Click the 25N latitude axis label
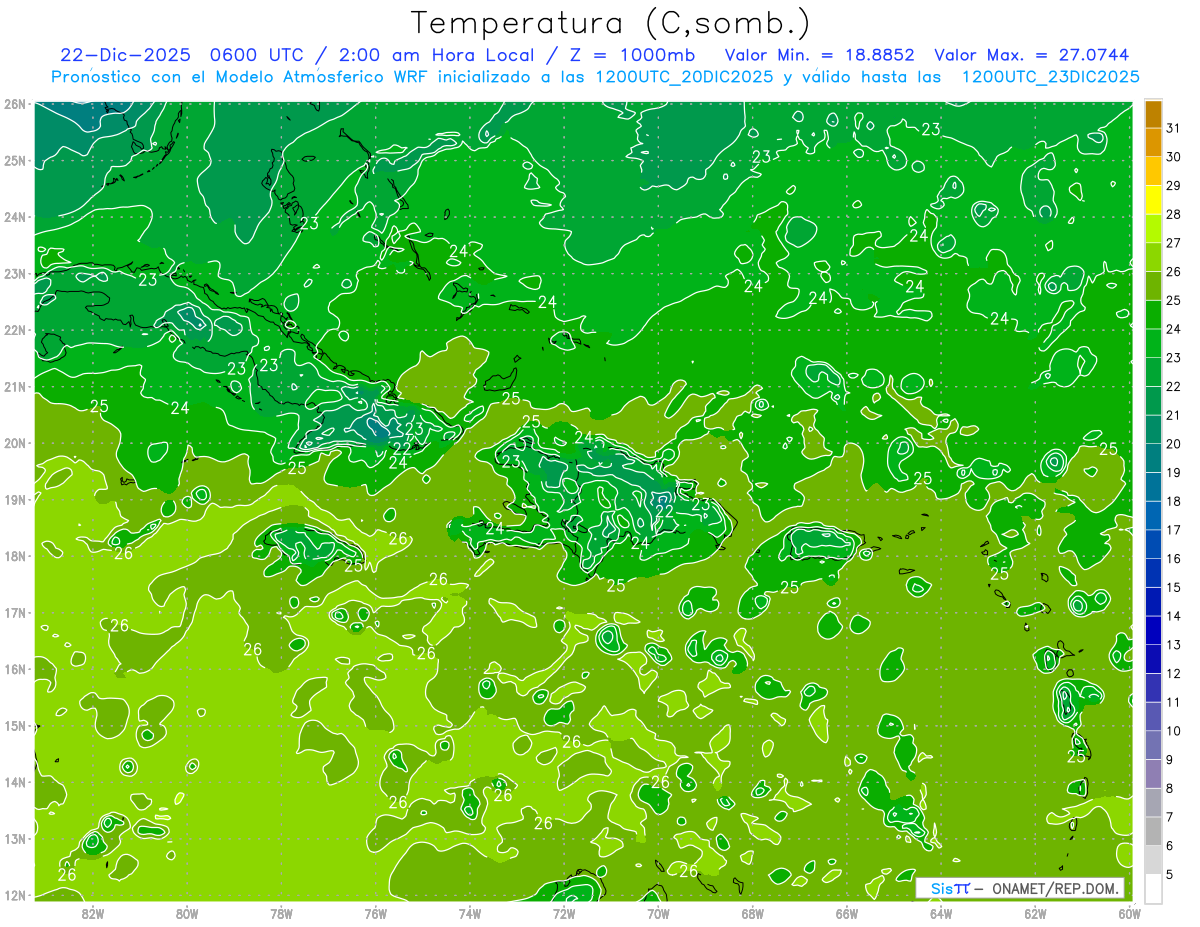The width and height of the screenshot is (1200, 927). pyautogui.click(x=14, y=160)
